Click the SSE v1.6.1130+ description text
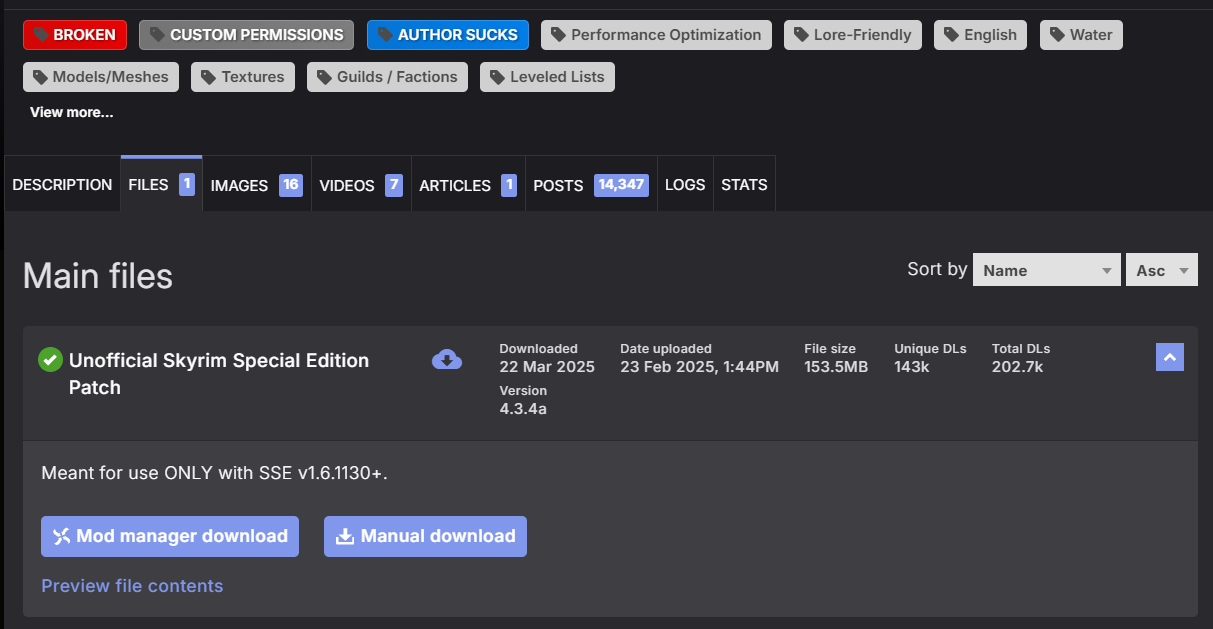Image resolution: width=1213 pixels, height=629 pixels. tap(214, 472)
